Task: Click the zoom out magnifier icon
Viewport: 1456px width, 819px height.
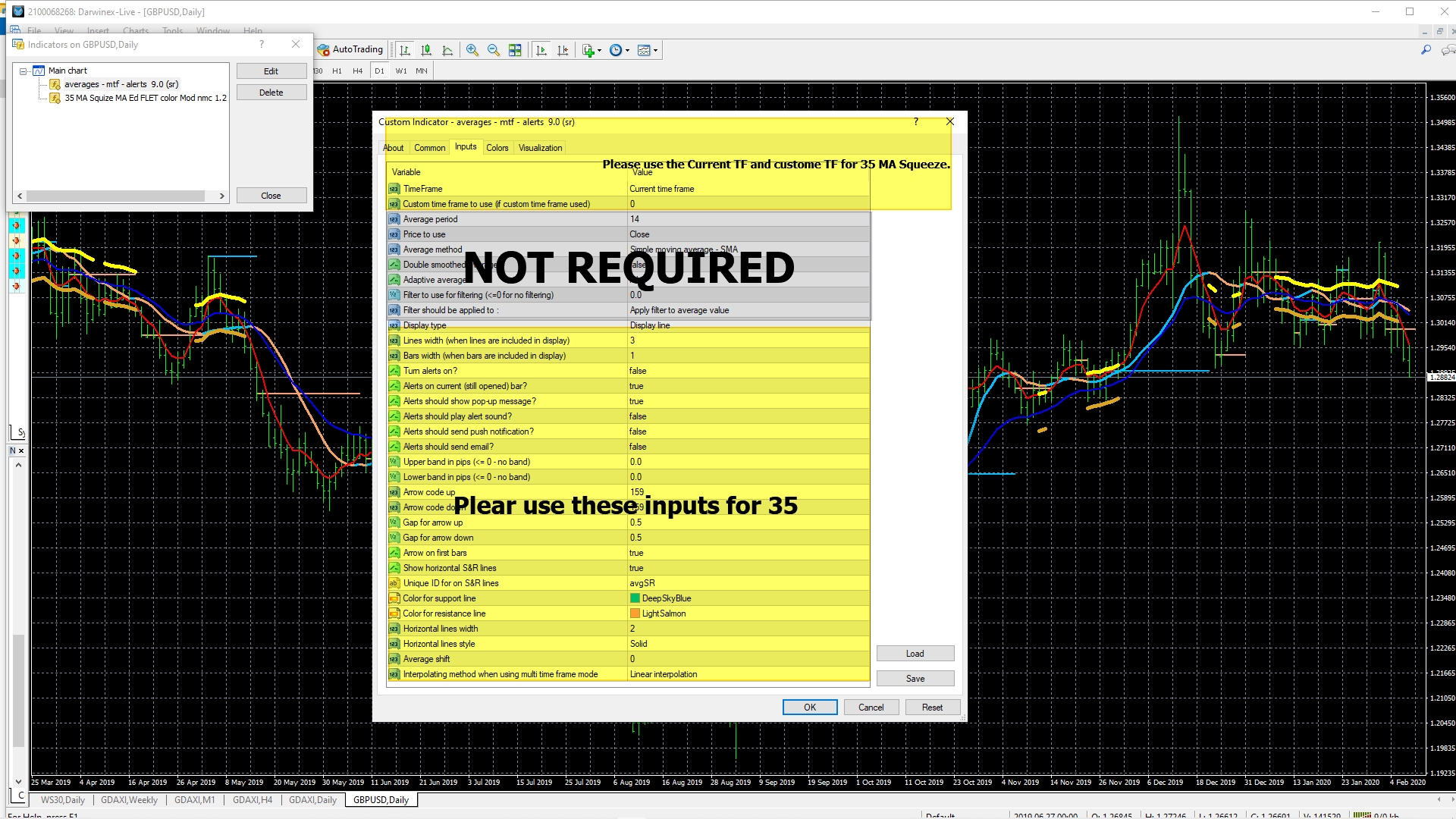Action: pyautogui.click(x=494, y=50)
